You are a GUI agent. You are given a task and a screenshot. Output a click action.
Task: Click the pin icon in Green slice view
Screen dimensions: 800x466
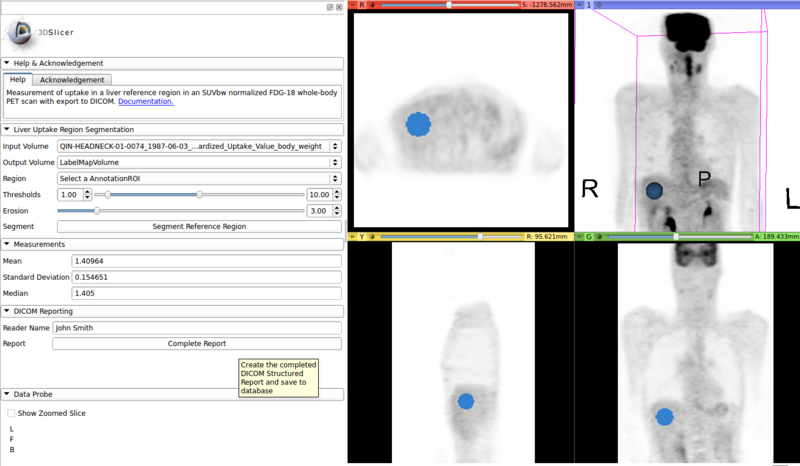click(x=579, y=237)
